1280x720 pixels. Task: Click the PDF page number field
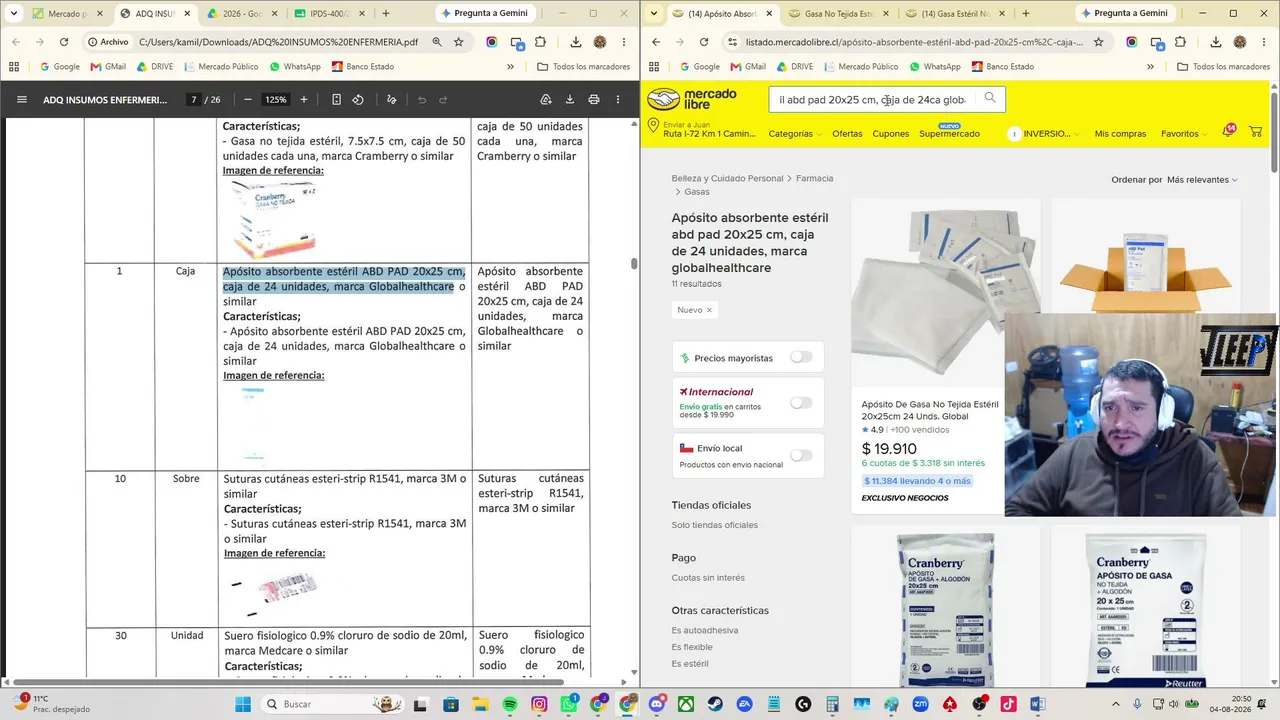(x=193, y=100)
